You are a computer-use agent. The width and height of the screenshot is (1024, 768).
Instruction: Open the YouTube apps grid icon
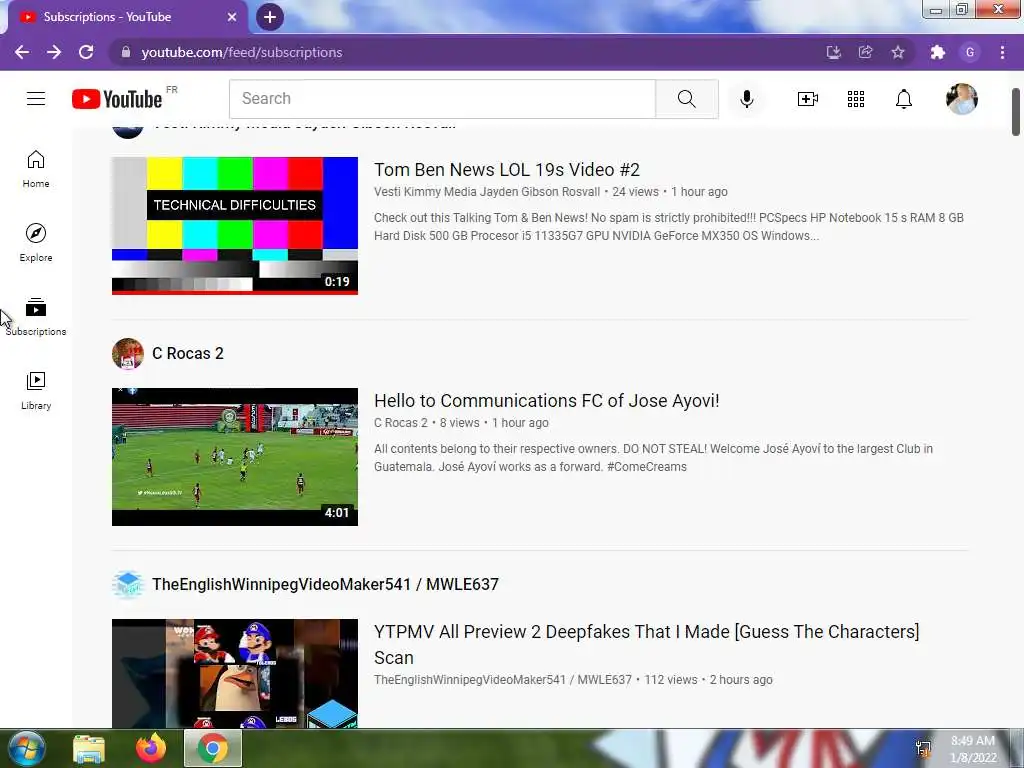coord(856,99)
